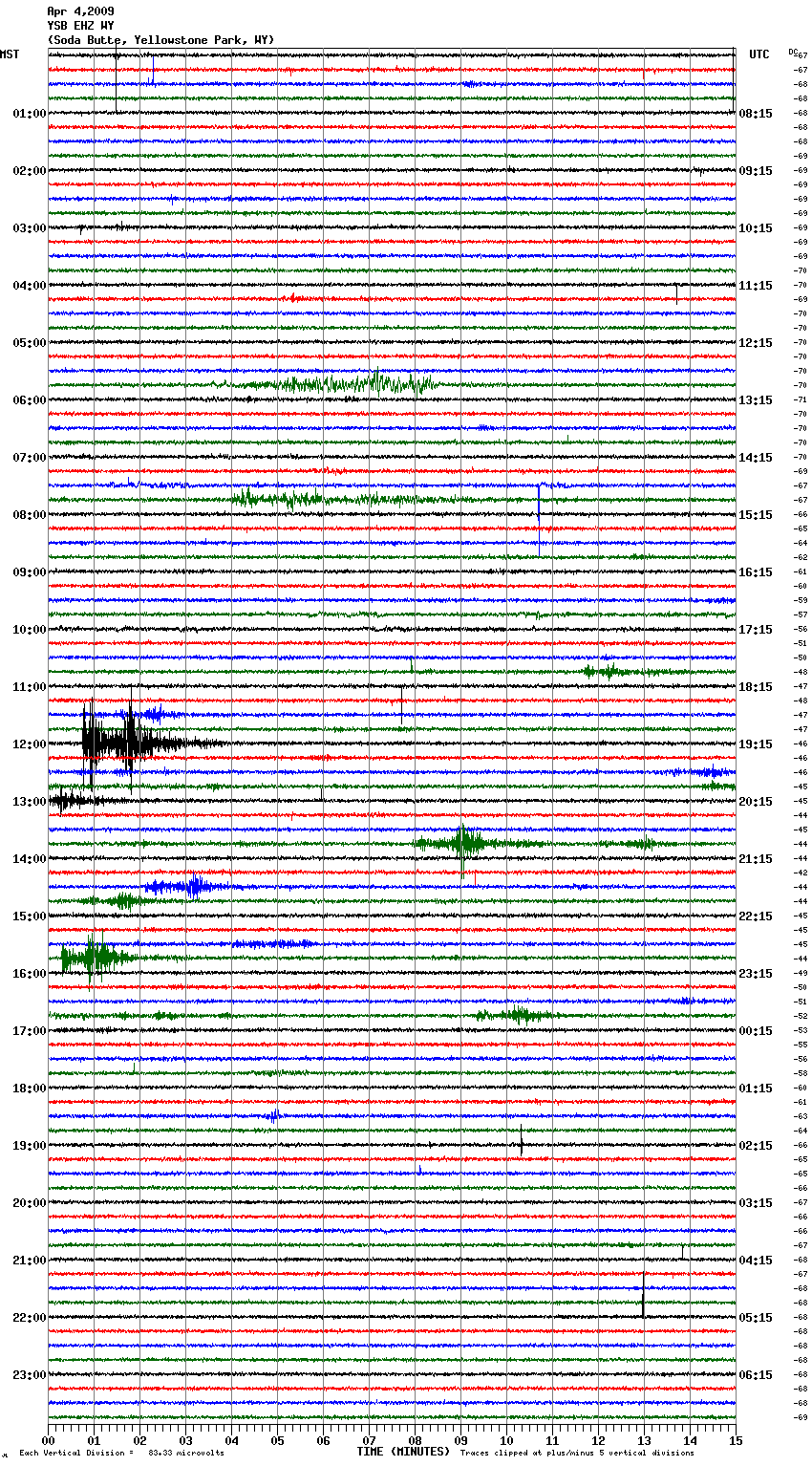Click the 08:00 MST time label

point(29,515)
